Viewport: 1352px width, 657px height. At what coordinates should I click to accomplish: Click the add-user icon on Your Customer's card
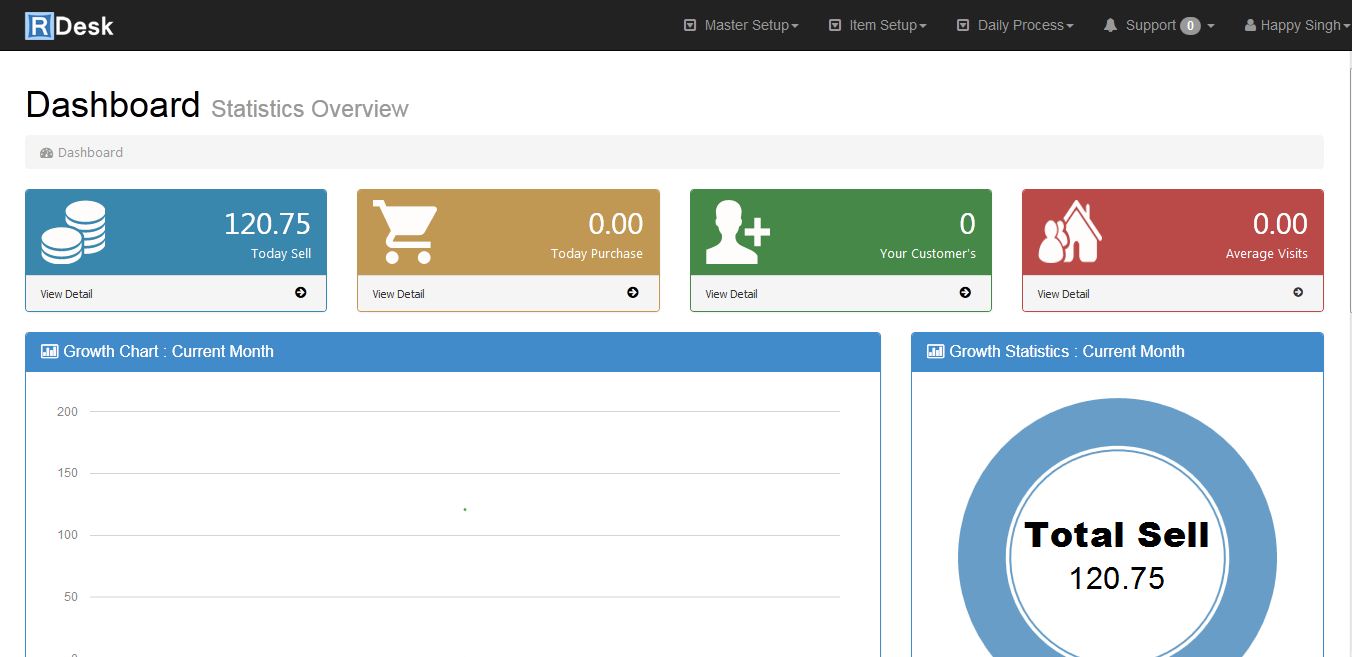pos(738,232)
